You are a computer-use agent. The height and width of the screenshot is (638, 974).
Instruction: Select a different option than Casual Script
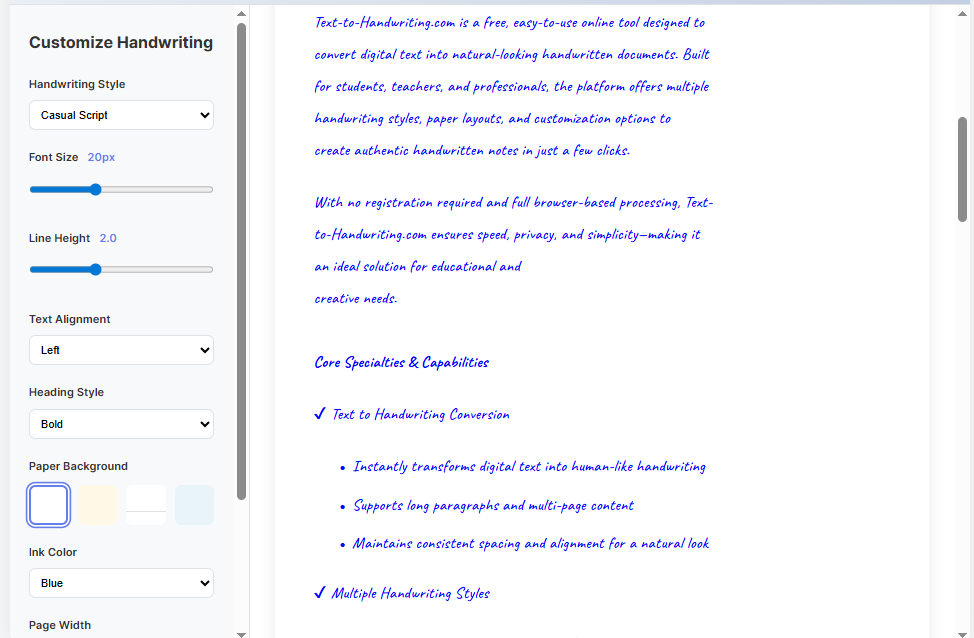click(120, 115)
